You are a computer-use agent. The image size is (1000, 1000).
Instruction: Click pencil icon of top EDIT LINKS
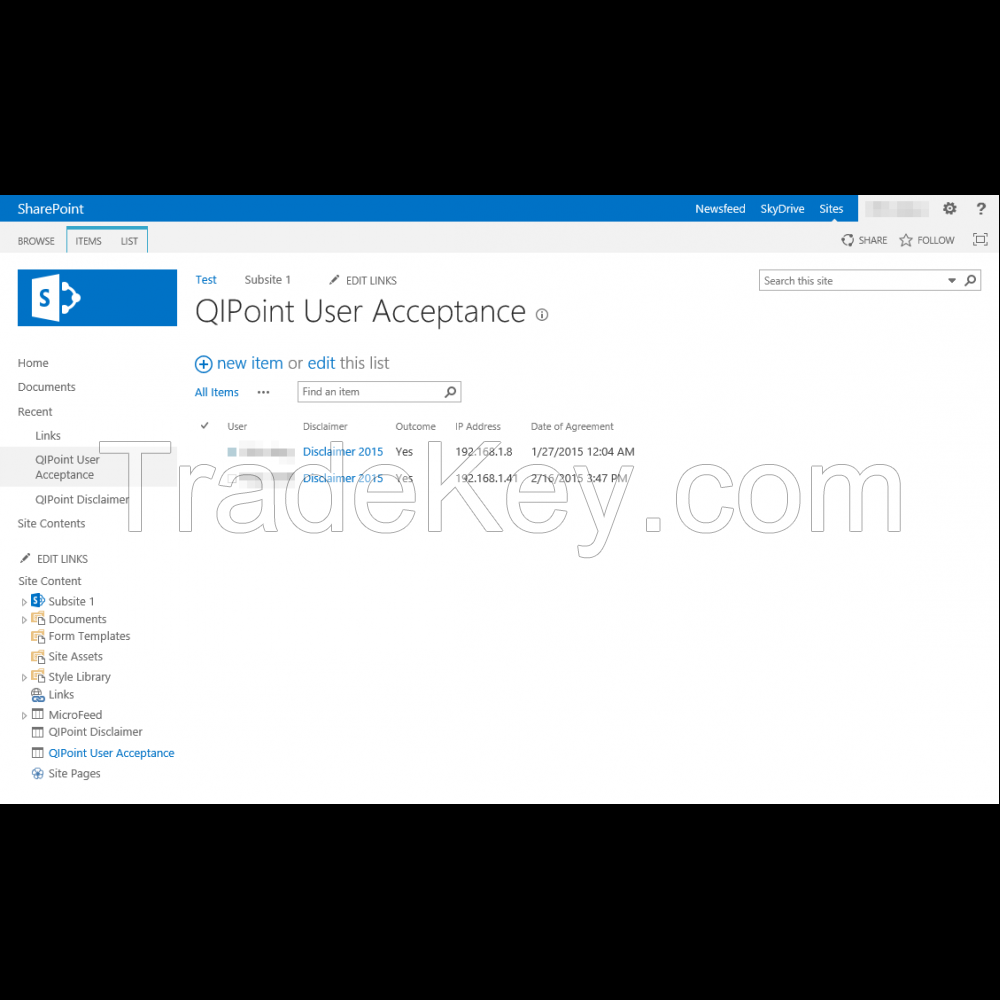(334, 280)
